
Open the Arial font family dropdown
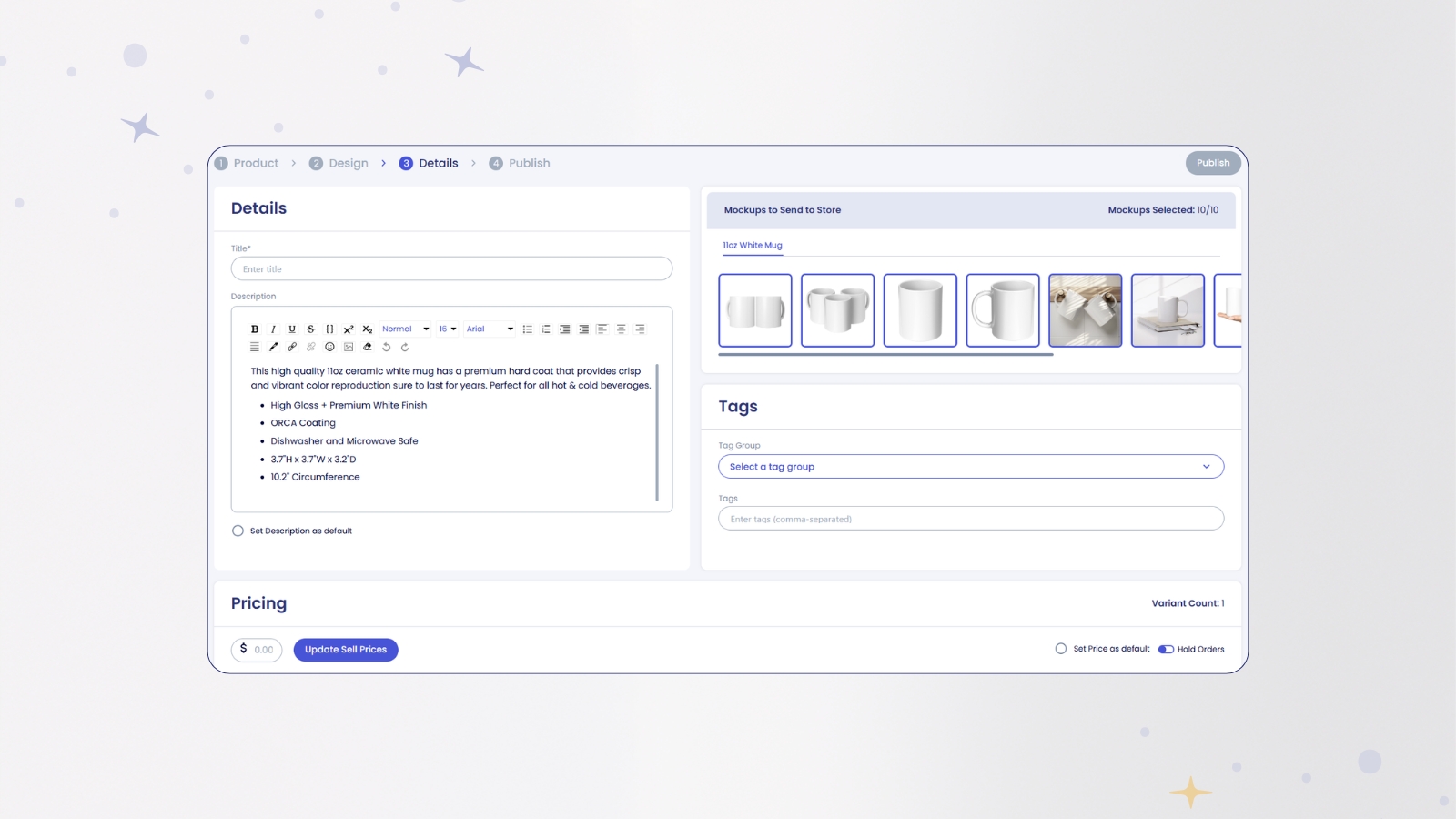coord(490,329)
